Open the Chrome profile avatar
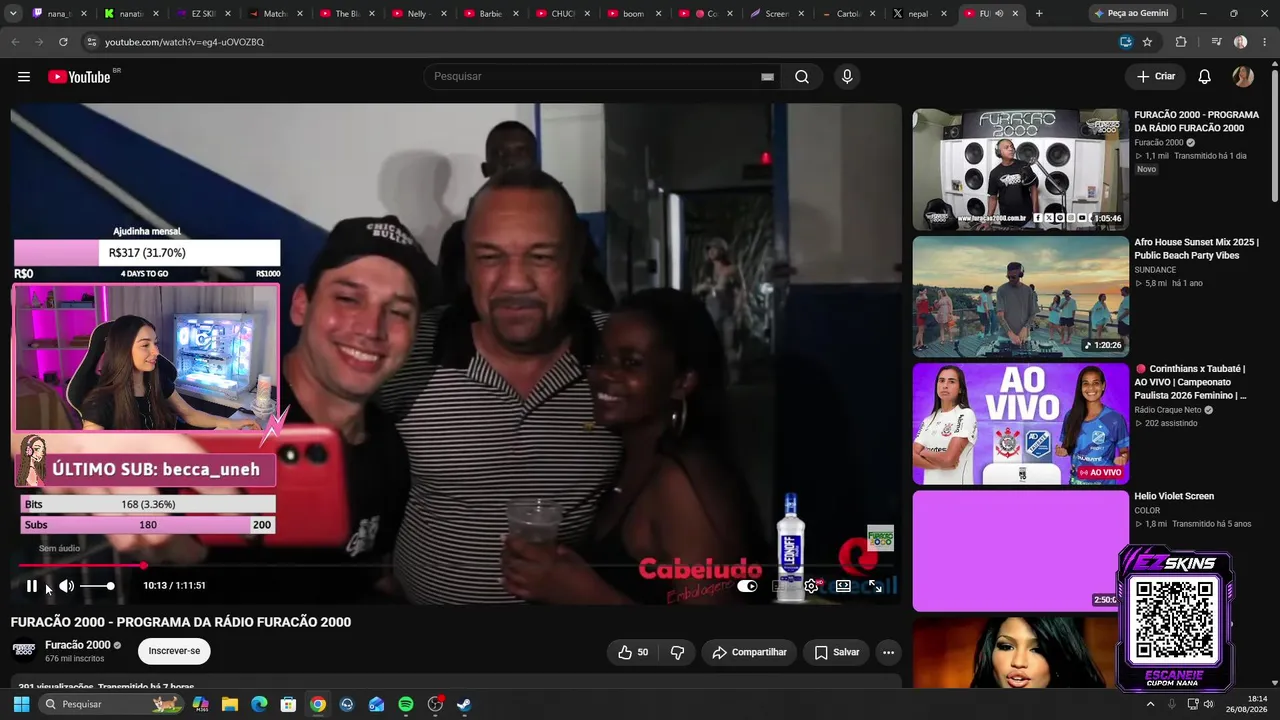This screenshot has width=1280, height=720. click(x=1240, y=42)
